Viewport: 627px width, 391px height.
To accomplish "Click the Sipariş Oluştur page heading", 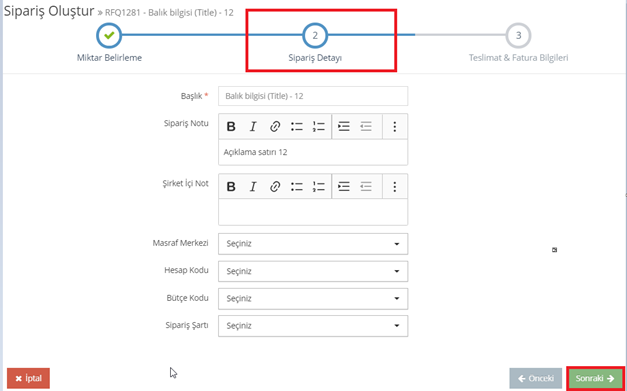I will pyautogui.click(x=49, y=11).
